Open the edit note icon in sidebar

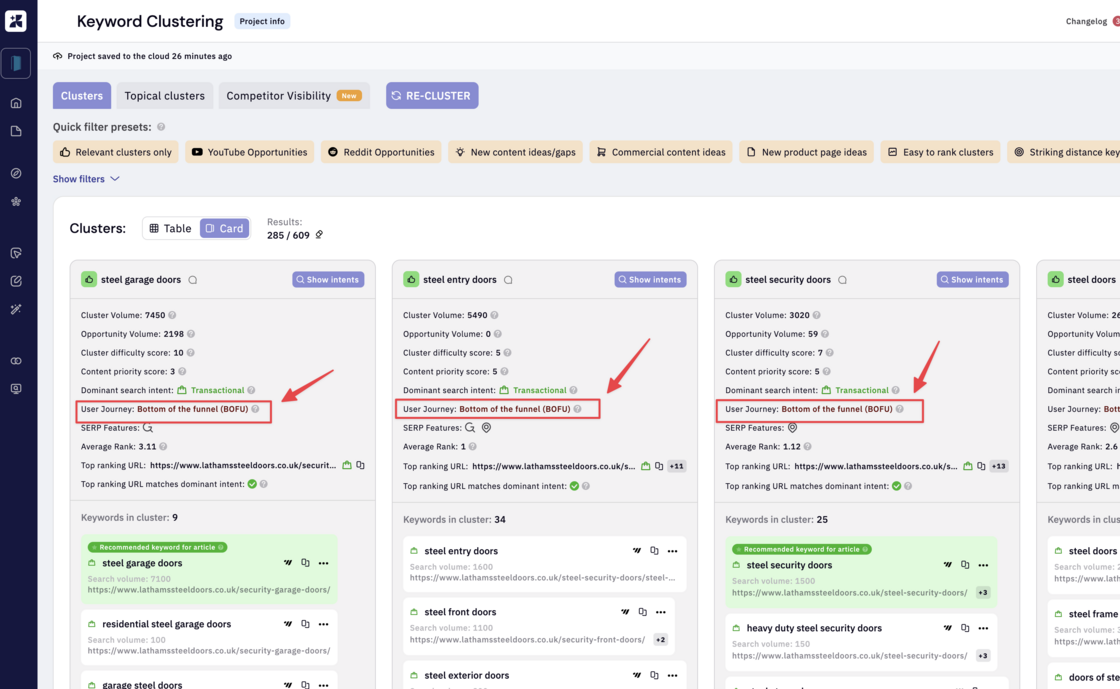[16, 281]
